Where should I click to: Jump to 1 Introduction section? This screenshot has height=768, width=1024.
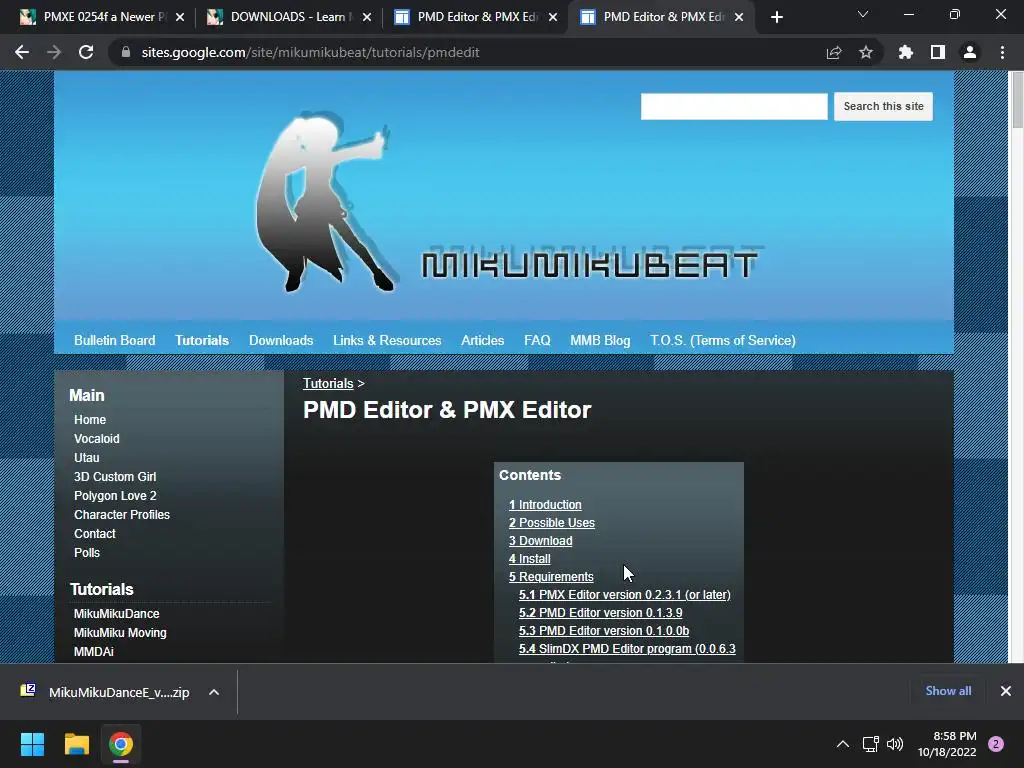tap(545, 505)
